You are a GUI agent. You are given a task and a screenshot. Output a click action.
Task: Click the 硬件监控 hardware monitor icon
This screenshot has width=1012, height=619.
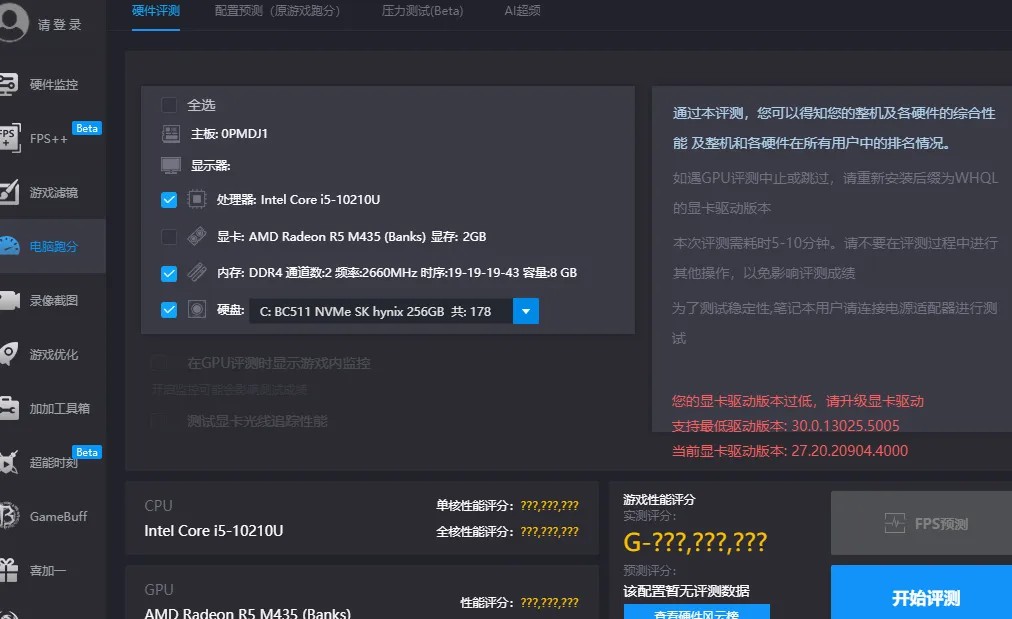8,85
